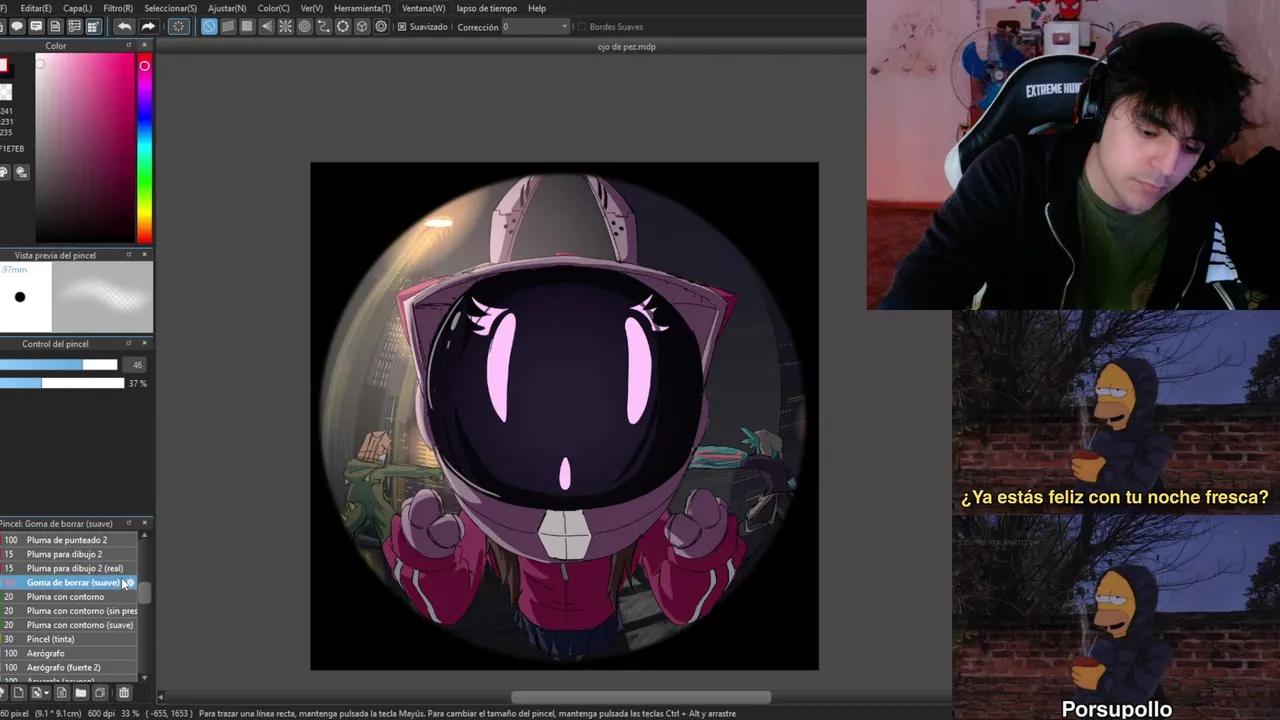Open the Capa(L) menu
The height and width of the screenshot is (720, 1280).
[x=77, y=8]
